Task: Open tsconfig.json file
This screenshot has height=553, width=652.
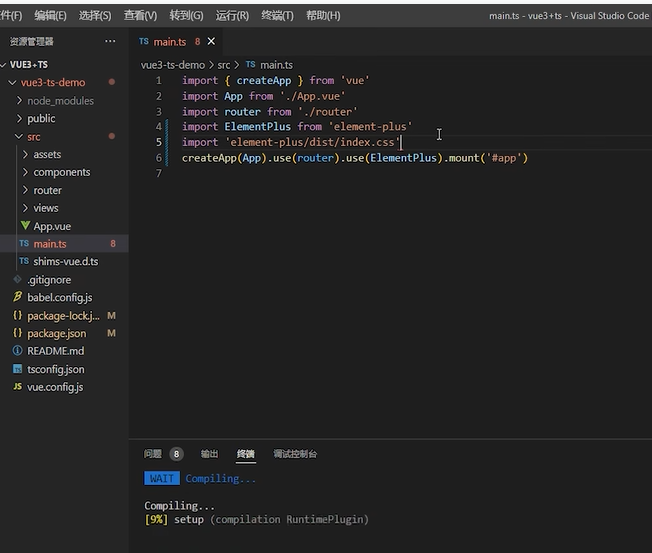Action: tap(55, 369)
